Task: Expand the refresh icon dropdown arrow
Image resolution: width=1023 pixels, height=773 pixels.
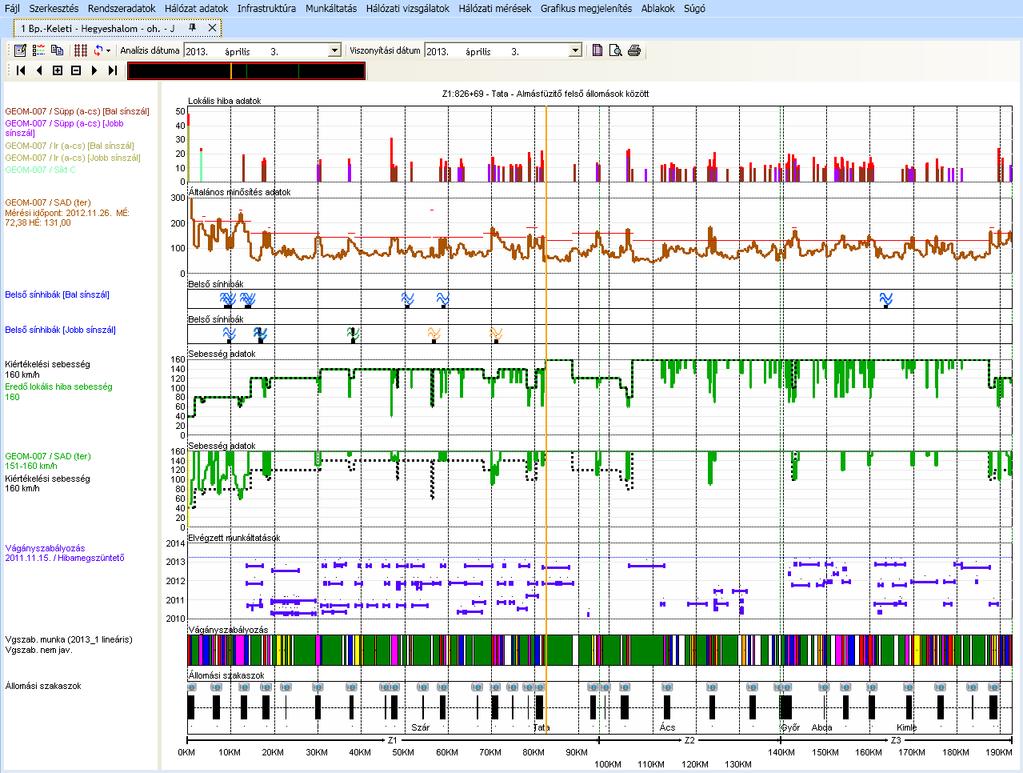Action: click(x=108, y=50)
